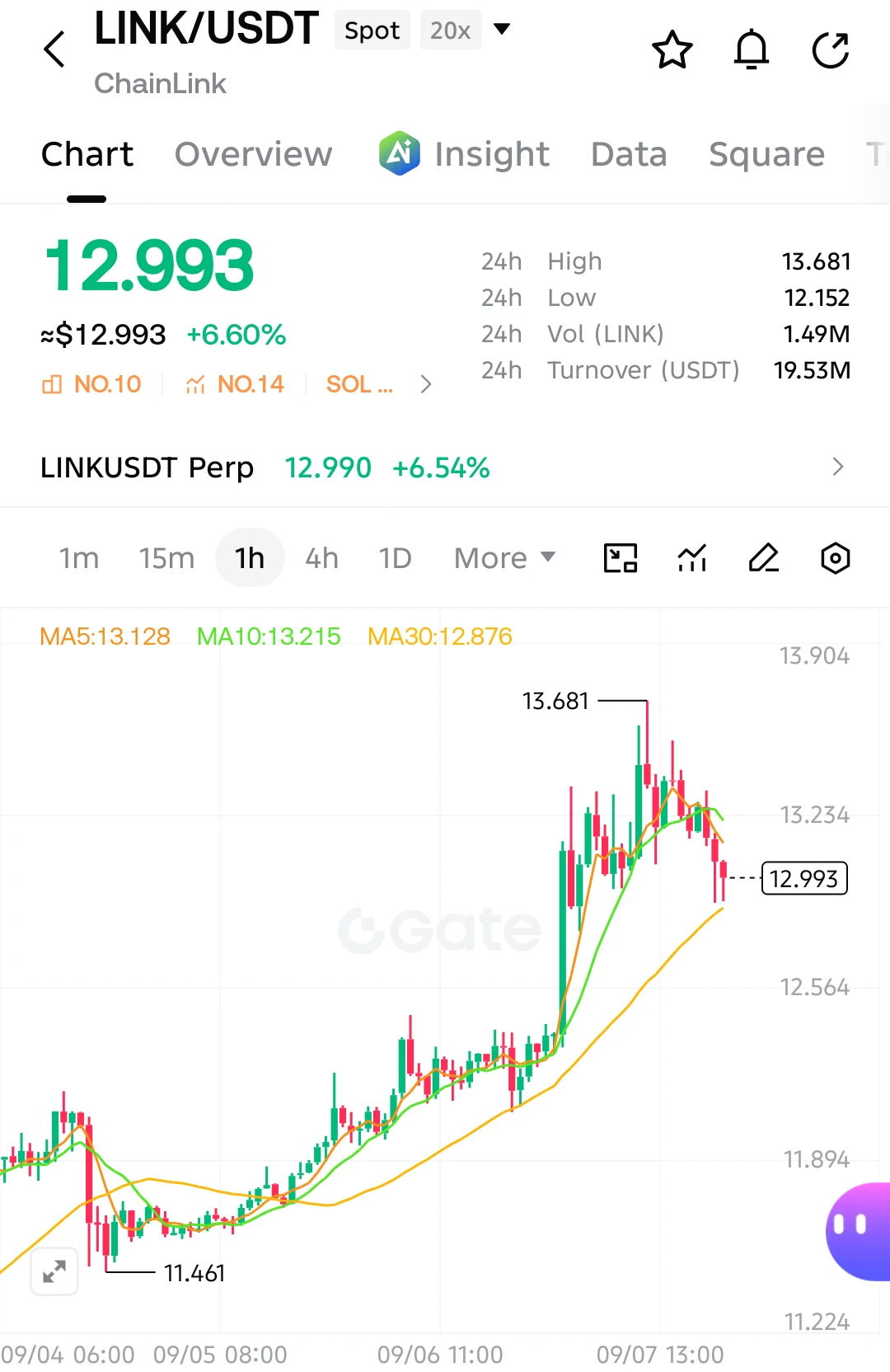Switch to the Data tab
The height and width of the screenshot is (1372, 890).
tap(629, 154)
